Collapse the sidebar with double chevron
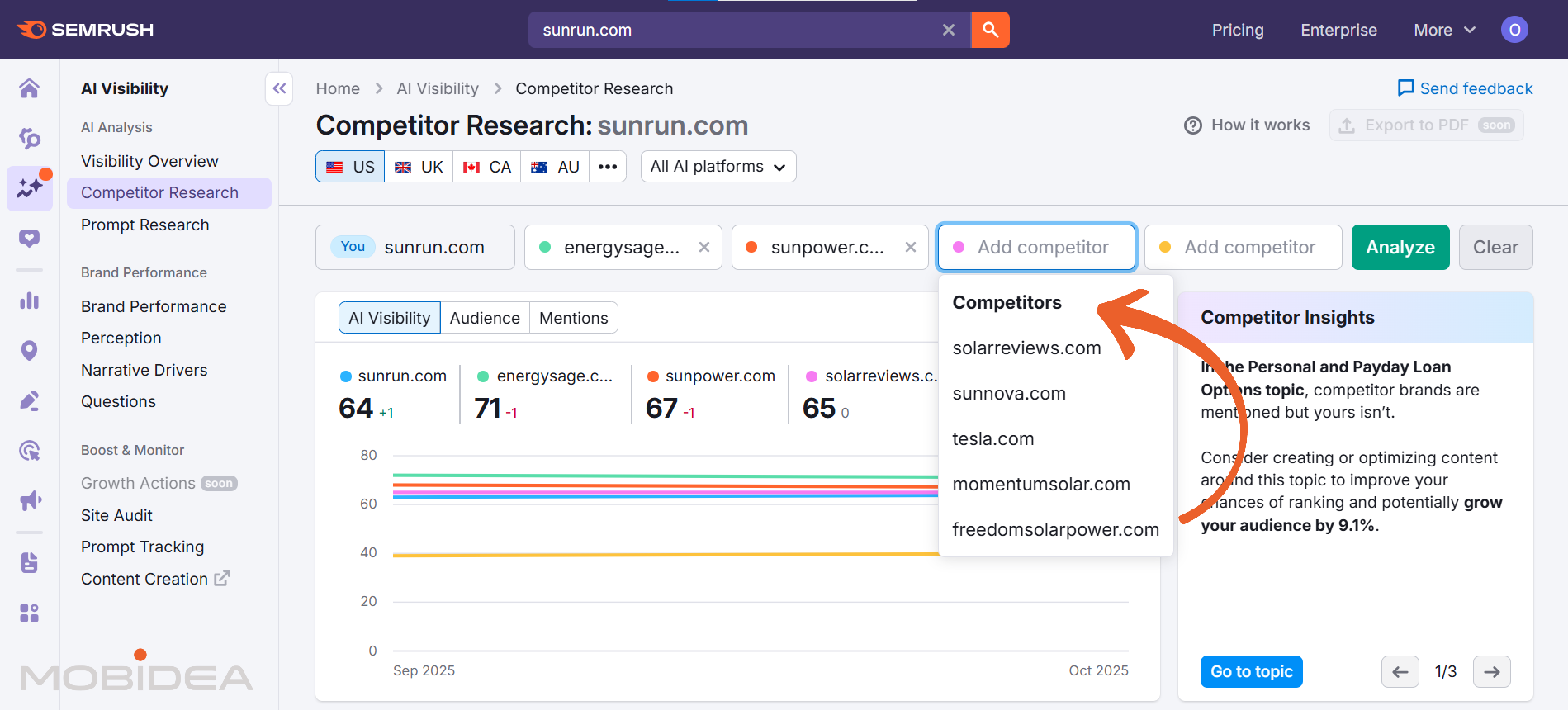The image size is (1568, 710). coord(279,88)
